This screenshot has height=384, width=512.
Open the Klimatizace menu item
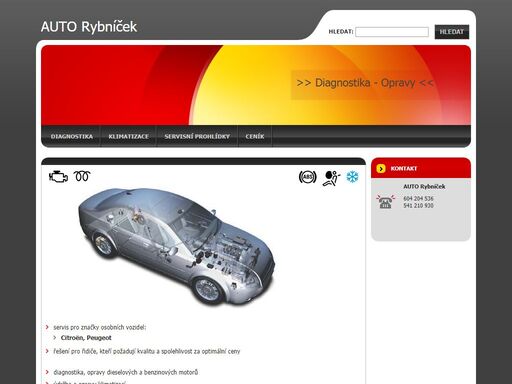click(x=128, y=136)
